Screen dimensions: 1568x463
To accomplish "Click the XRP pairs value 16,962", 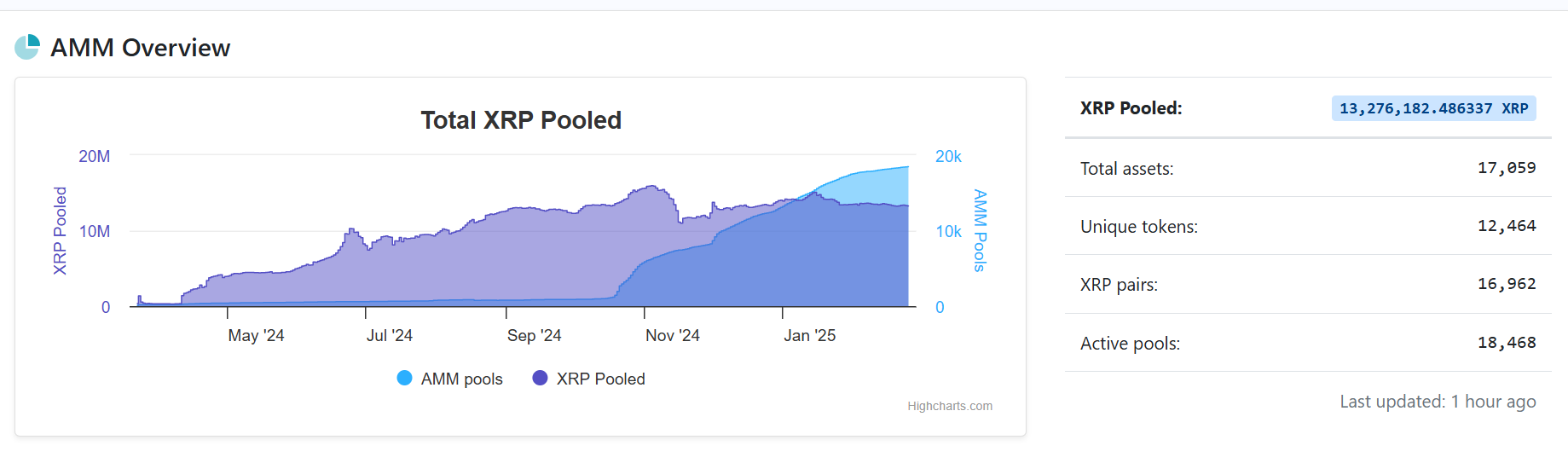I will pyautogui.click(x=1506, y=284).
